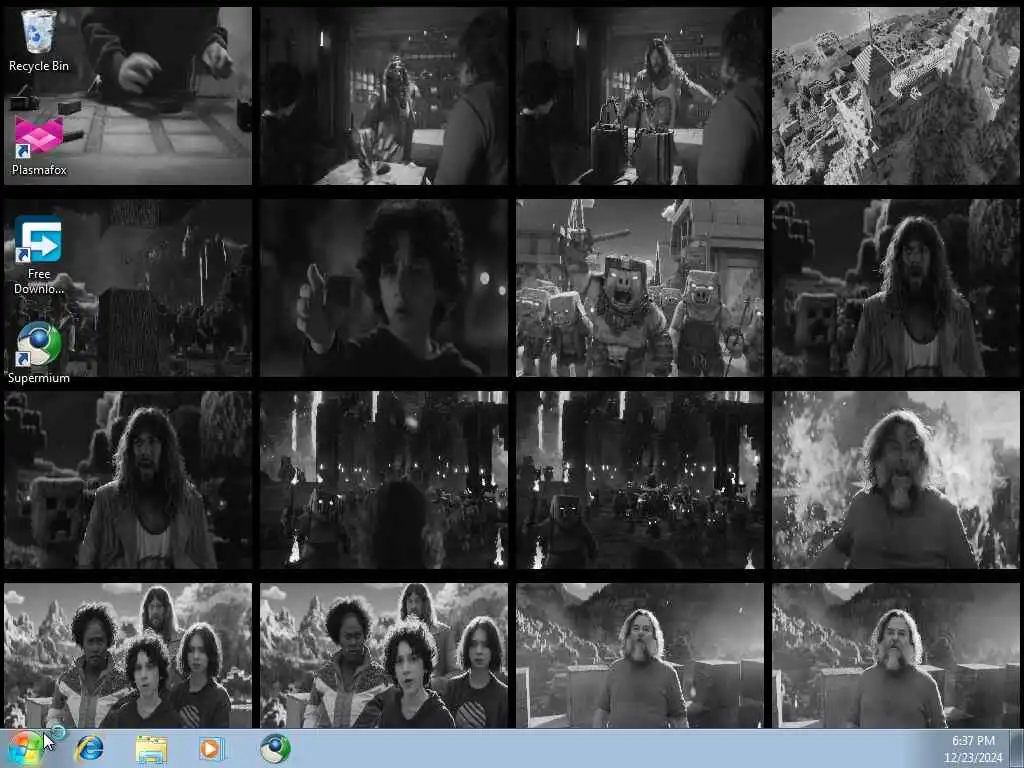Launch Internet Explorer from the taskbar

[x=89, y=748]
